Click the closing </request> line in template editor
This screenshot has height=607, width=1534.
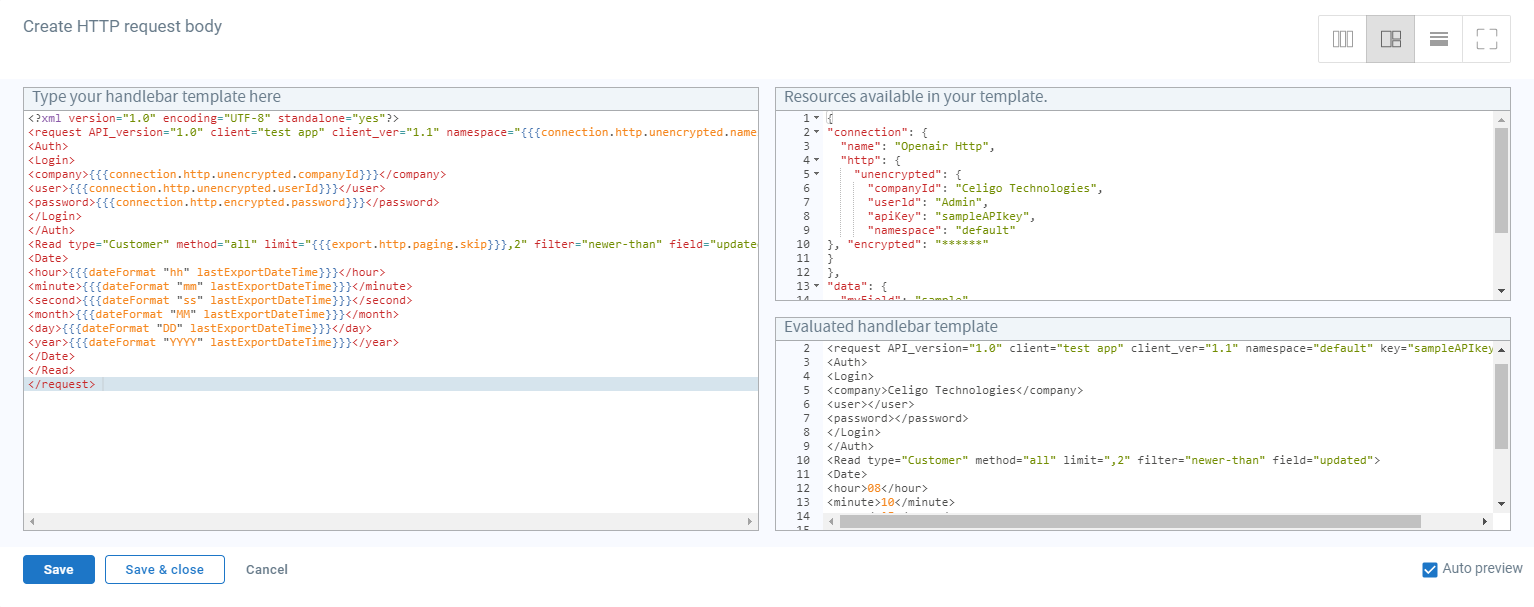point(391,384)
